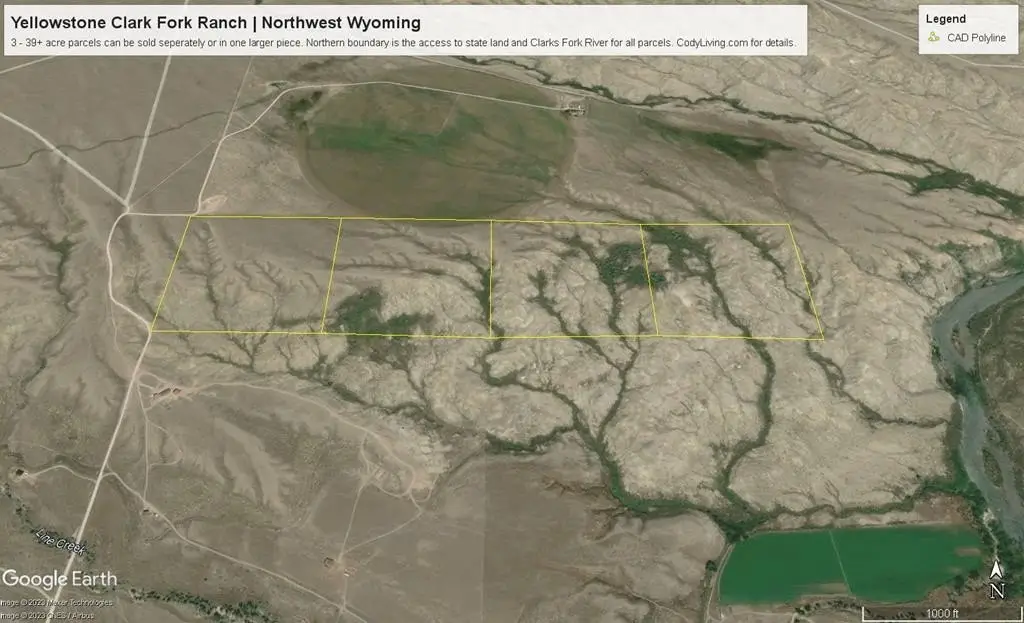Click the Legend heading

click(946, 18)
